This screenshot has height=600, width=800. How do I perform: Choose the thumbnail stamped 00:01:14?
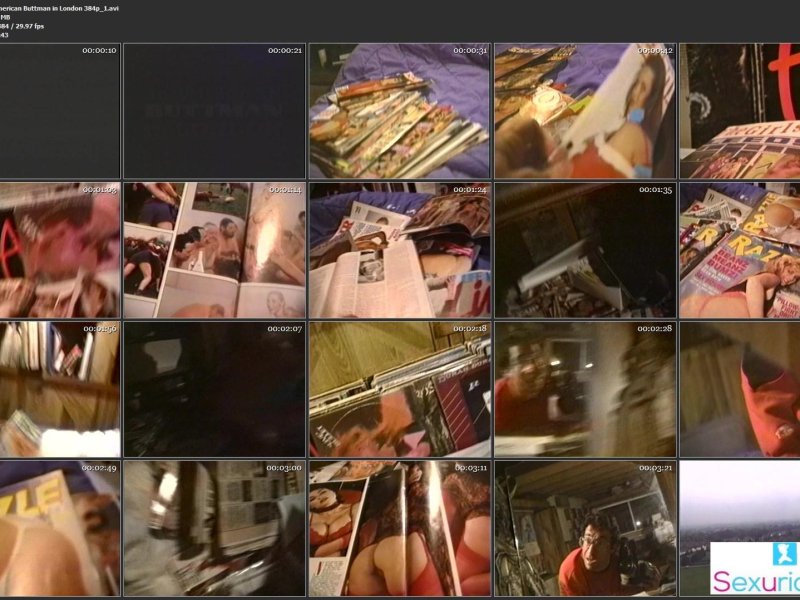coord(214,250)
